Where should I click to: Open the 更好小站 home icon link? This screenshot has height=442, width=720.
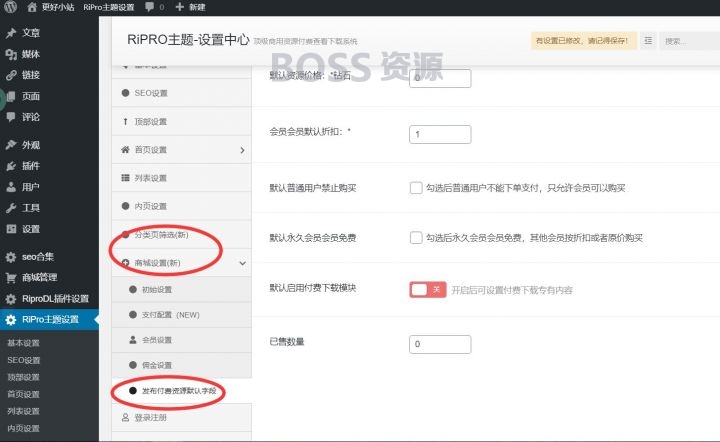point(32,7)
